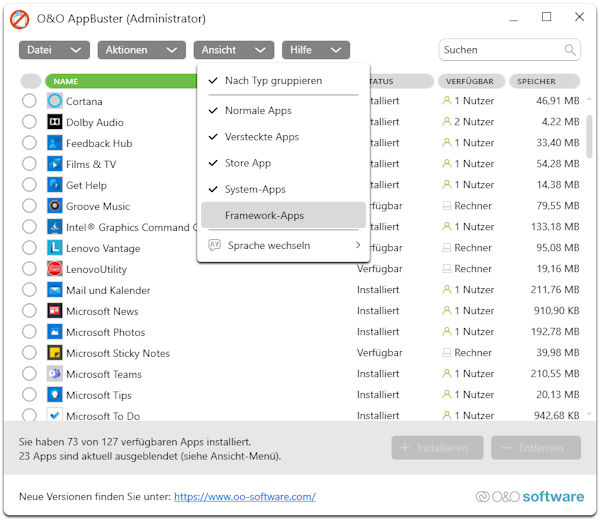Viewport: 600px width, 519px height.
Task: Click the 942,68 KB size value
Action: (557, 415)
